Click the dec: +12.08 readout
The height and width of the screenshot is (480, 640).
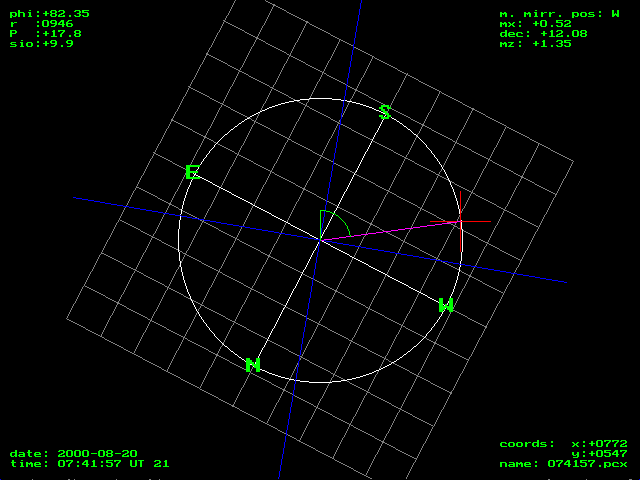click(543, 33)
